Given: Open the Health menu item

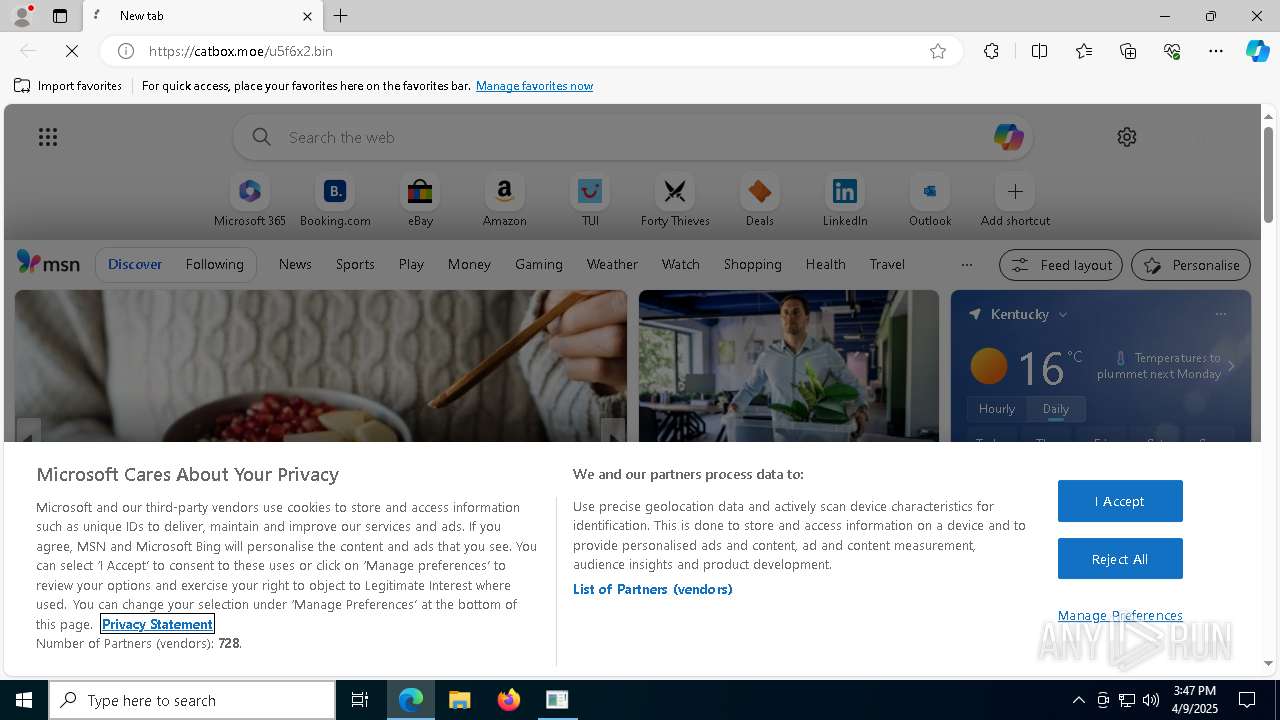Looking at the screenshot, I should coord(826,264).
